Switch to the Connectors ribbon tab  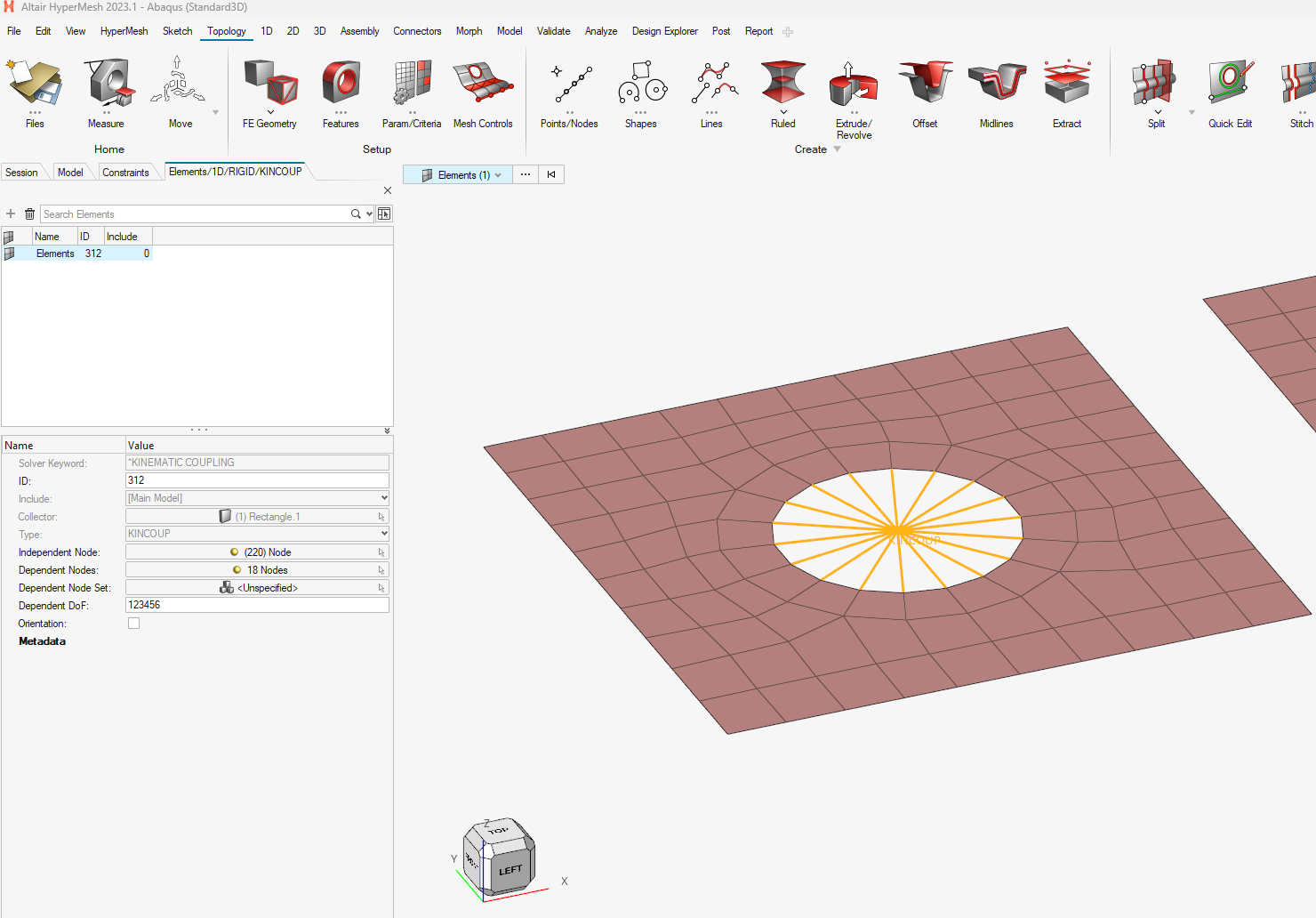click(417, 31)
